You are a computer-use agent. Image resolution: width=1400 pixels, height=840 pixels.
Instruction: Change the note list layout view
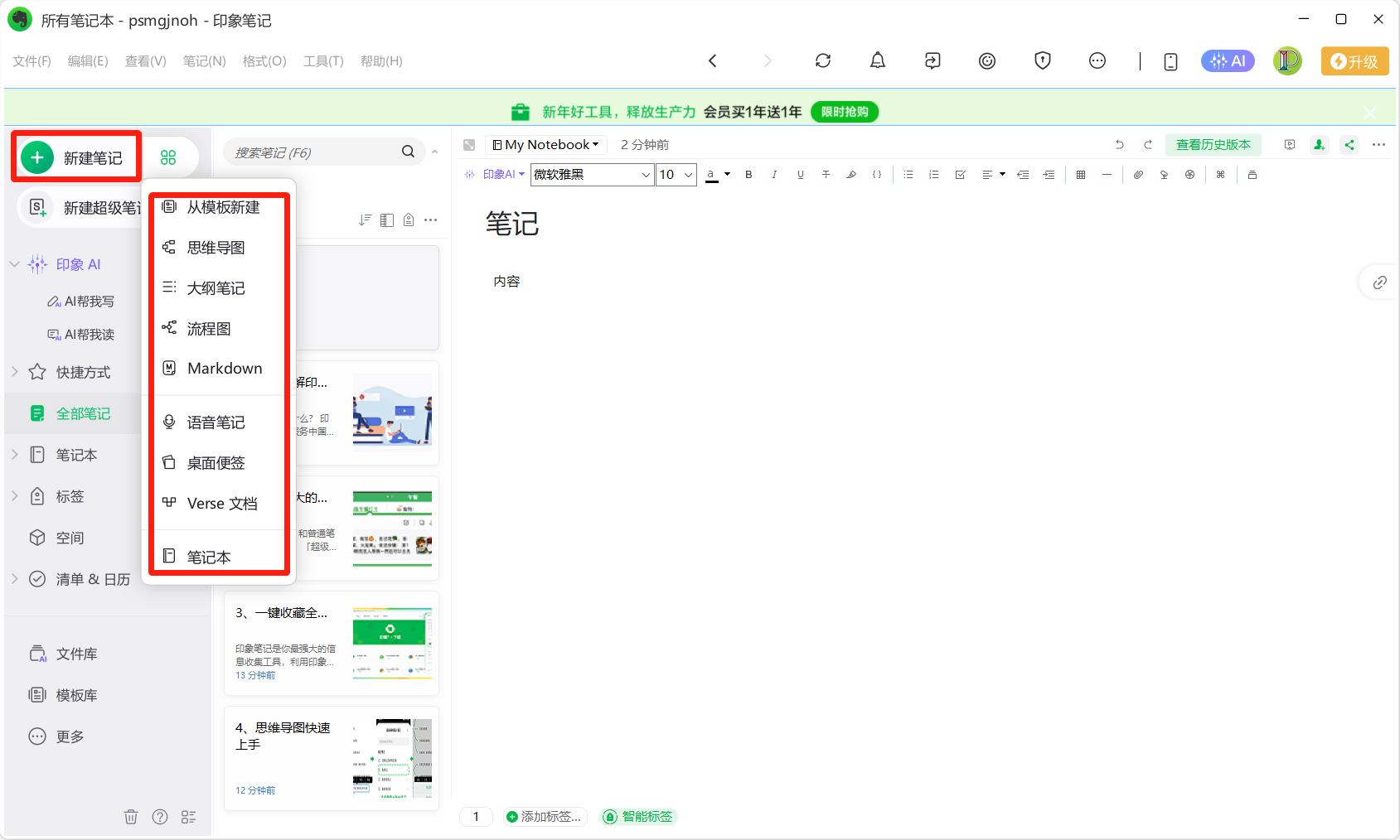387,220
